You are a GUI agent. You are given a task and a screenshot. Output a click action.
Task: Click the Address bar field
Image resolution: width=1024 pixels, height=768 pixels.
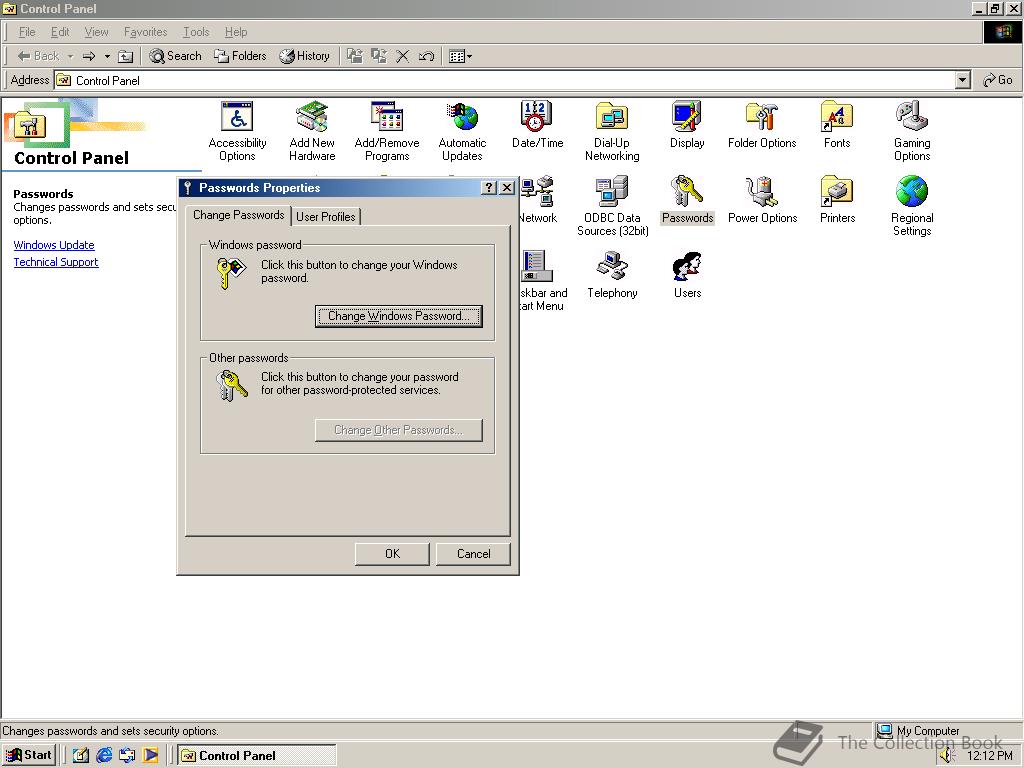pyautogui.click(x=513, y=80)
